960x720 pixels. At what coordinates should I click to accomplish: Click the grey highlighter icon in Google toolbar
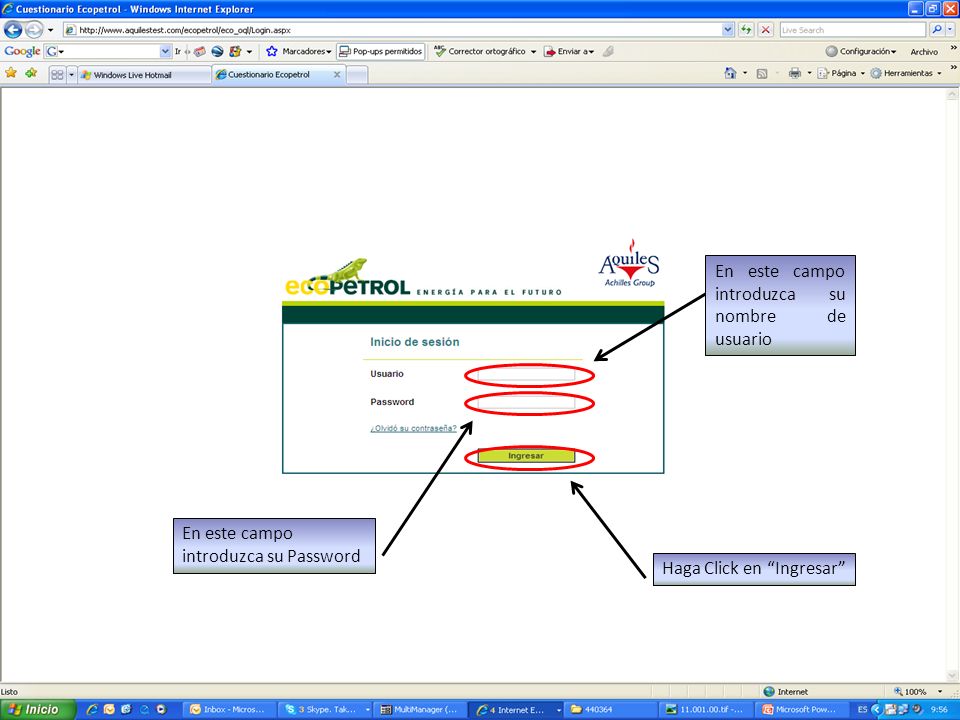608,51
